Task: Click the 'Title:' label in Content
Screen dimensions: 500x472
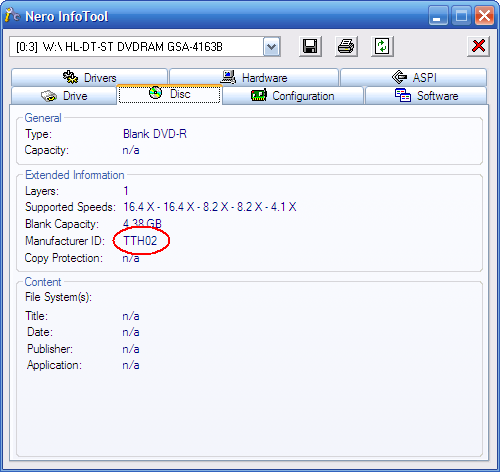Action: click(37, 316)
